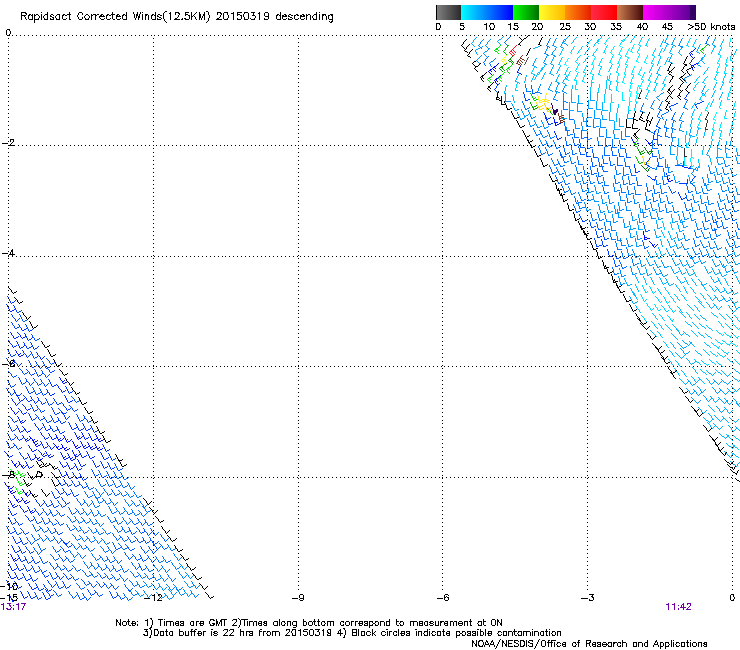
Task: Click the red 30-35 knots legend swatch
Action: [604, 12]
